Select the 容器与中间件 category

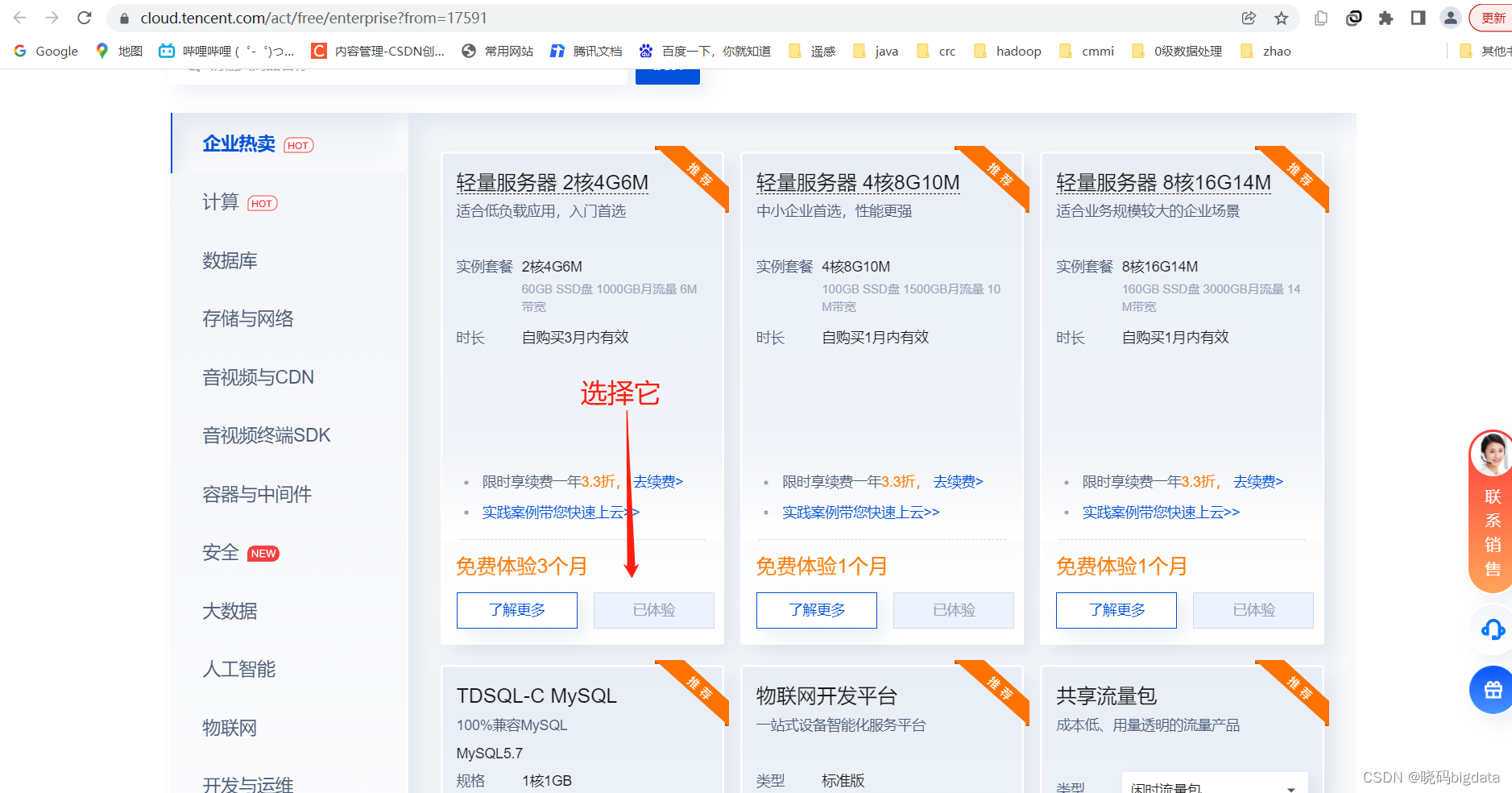click(x=257, y=494)
